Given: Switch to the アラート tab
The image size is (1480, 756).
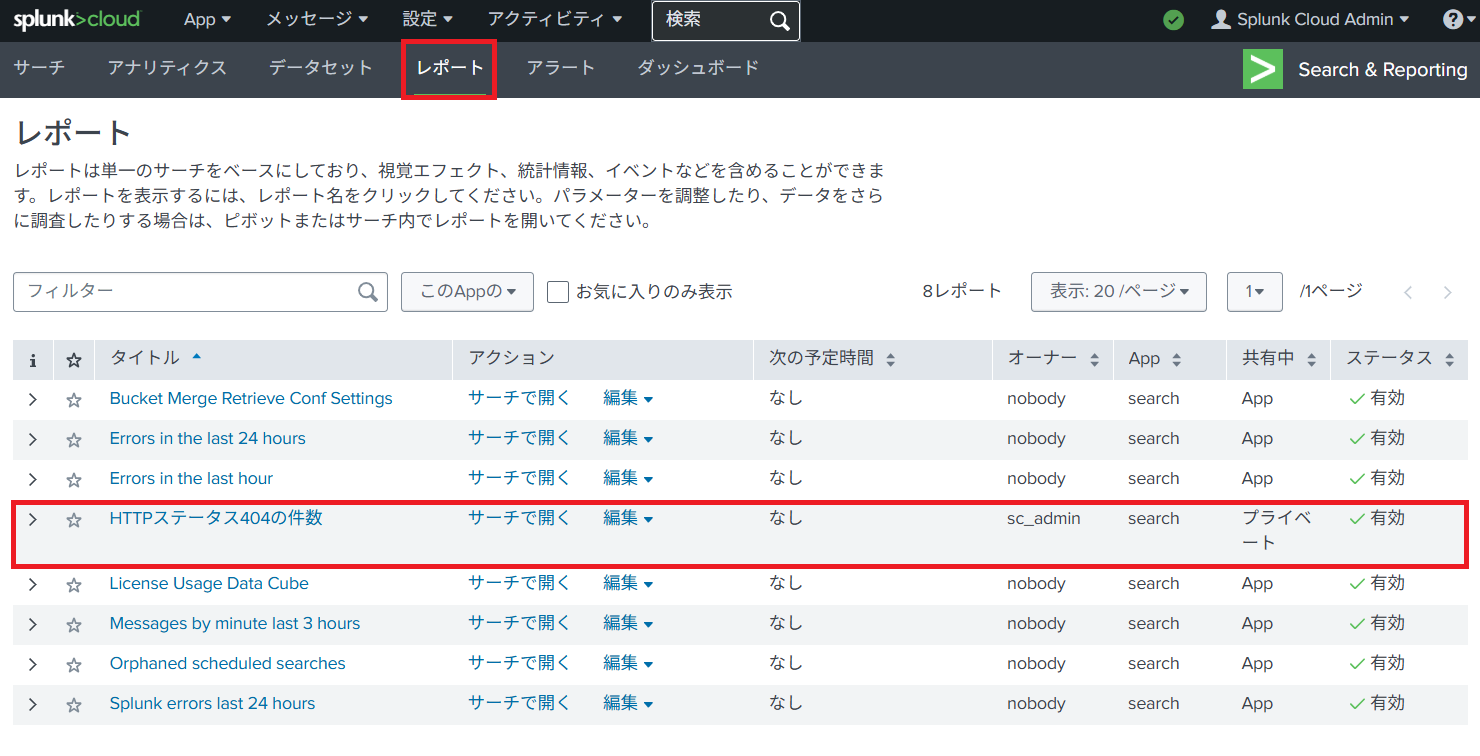Looking at the screenshot, I should point(560,68).
